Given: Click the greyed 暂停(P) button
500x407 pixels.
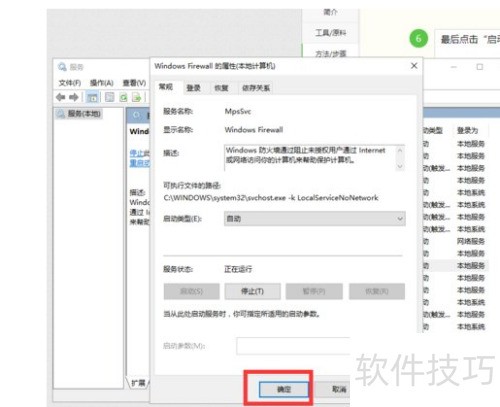Looking at the screenshot, I should tap(314, 291).
